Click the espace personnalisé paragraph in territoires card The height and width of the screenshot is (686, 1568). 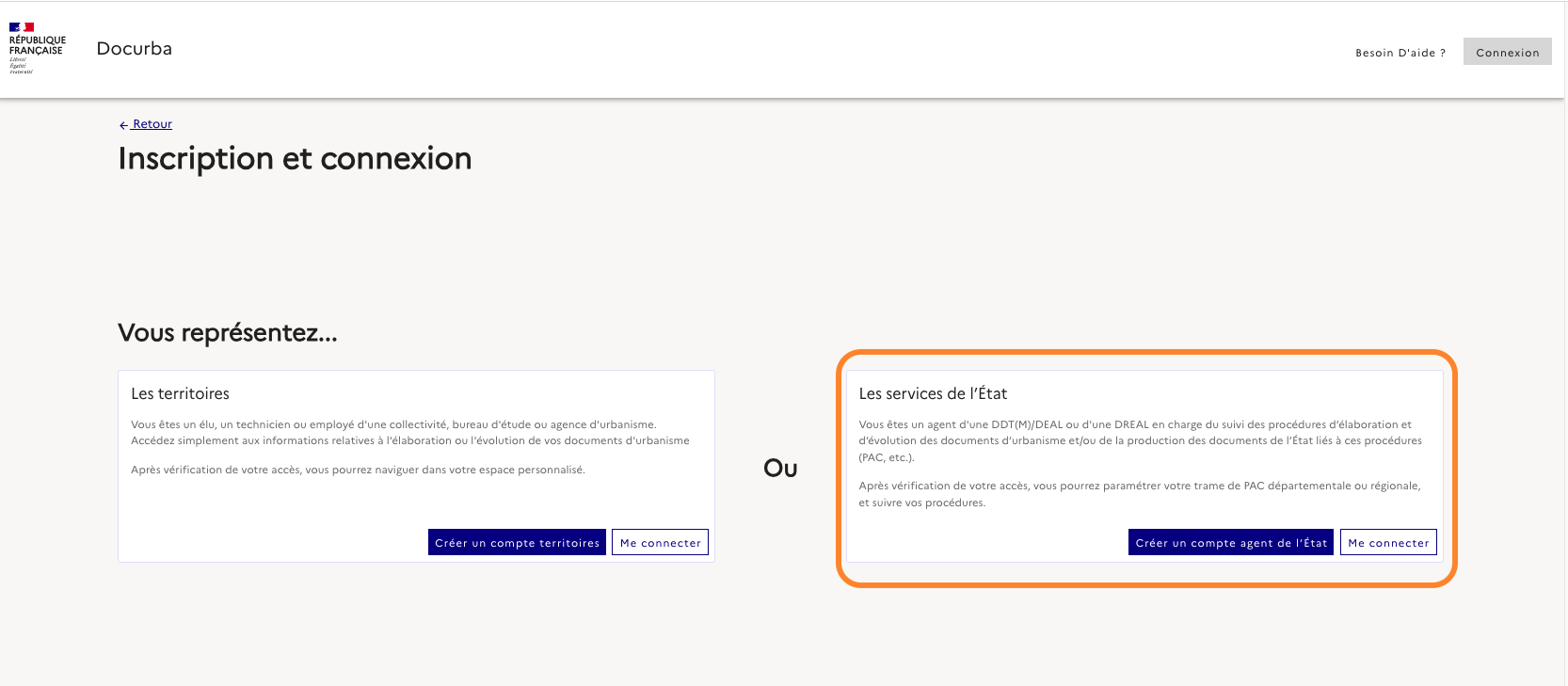358,470
